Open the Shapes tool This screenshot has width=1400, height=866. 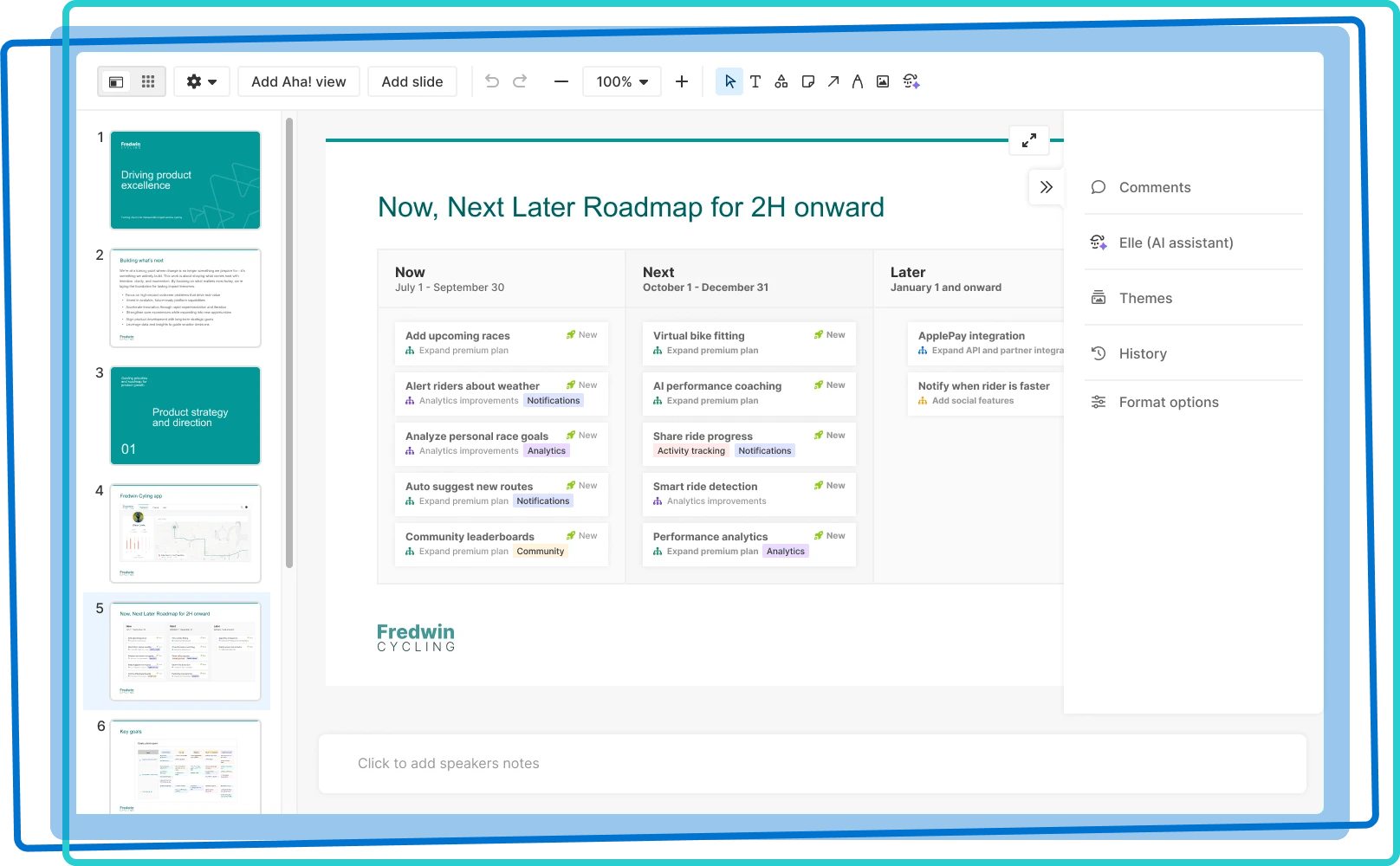(781, 81)
